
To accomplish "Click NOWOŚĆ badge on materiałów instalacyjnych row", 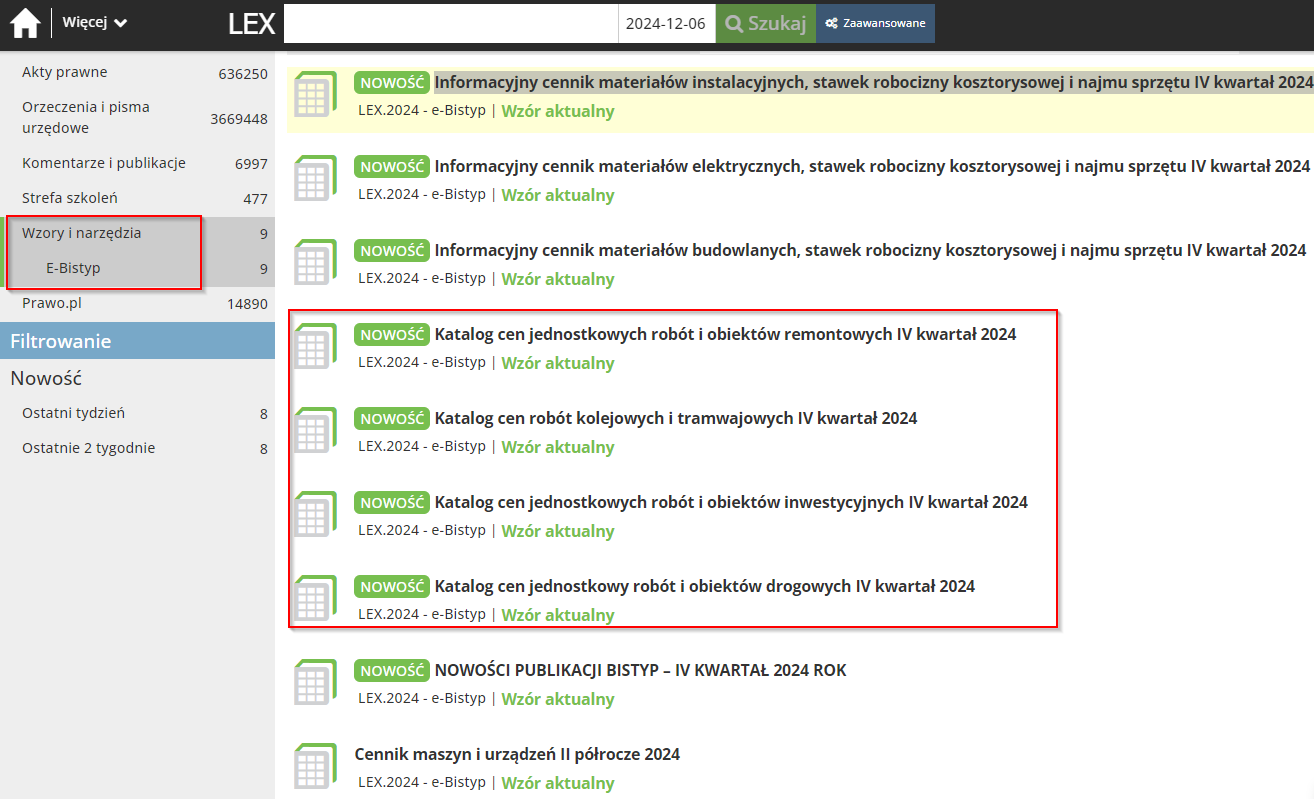I will click(392, 82).
